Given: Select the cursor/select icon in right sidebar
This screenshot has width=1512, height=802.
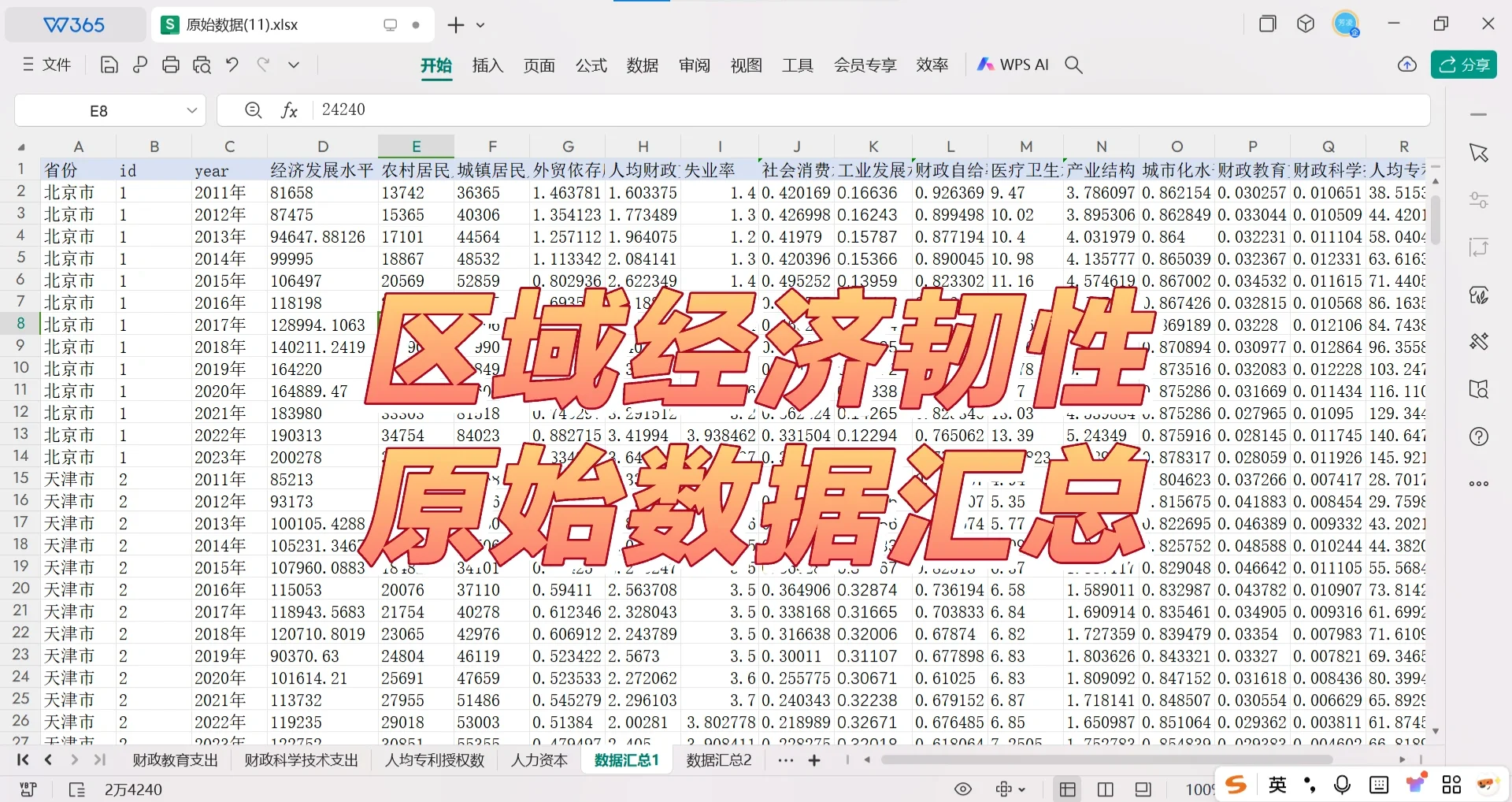Looking at the screenshot, I should click(x=1479, y=154).
